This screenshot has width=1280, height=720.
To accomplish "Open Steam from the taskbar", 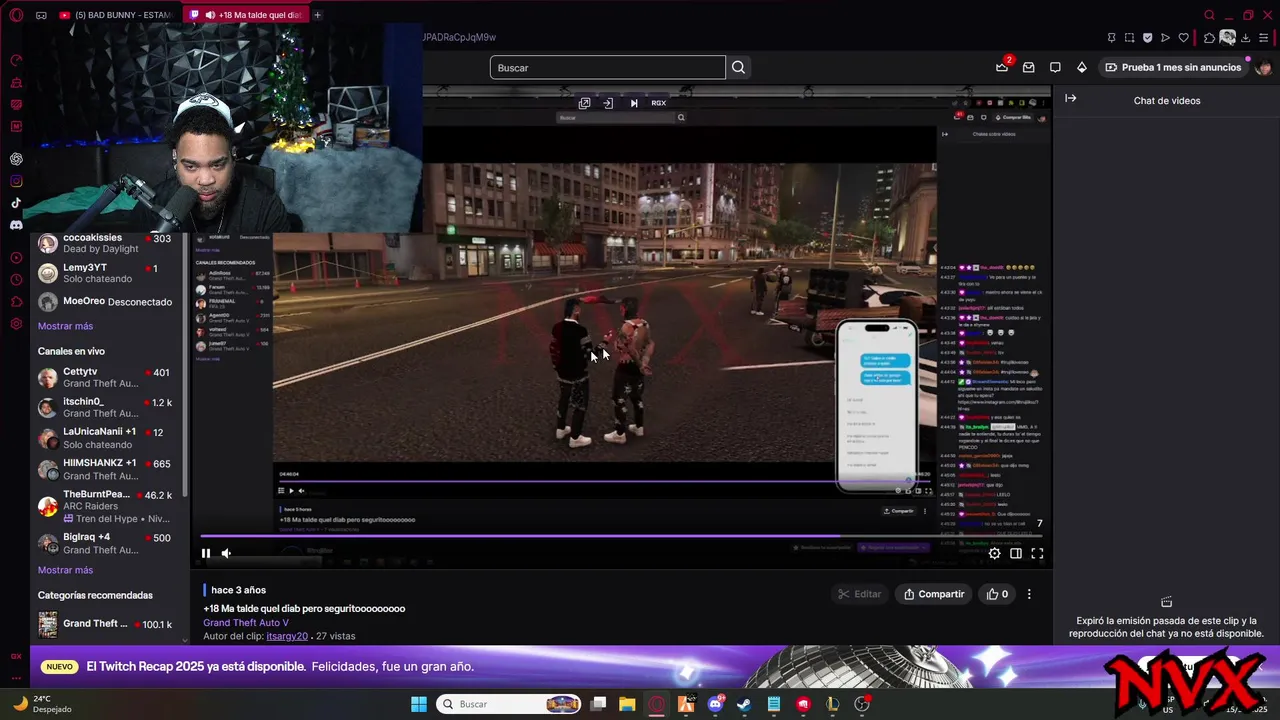I will [x=744, y=704].
